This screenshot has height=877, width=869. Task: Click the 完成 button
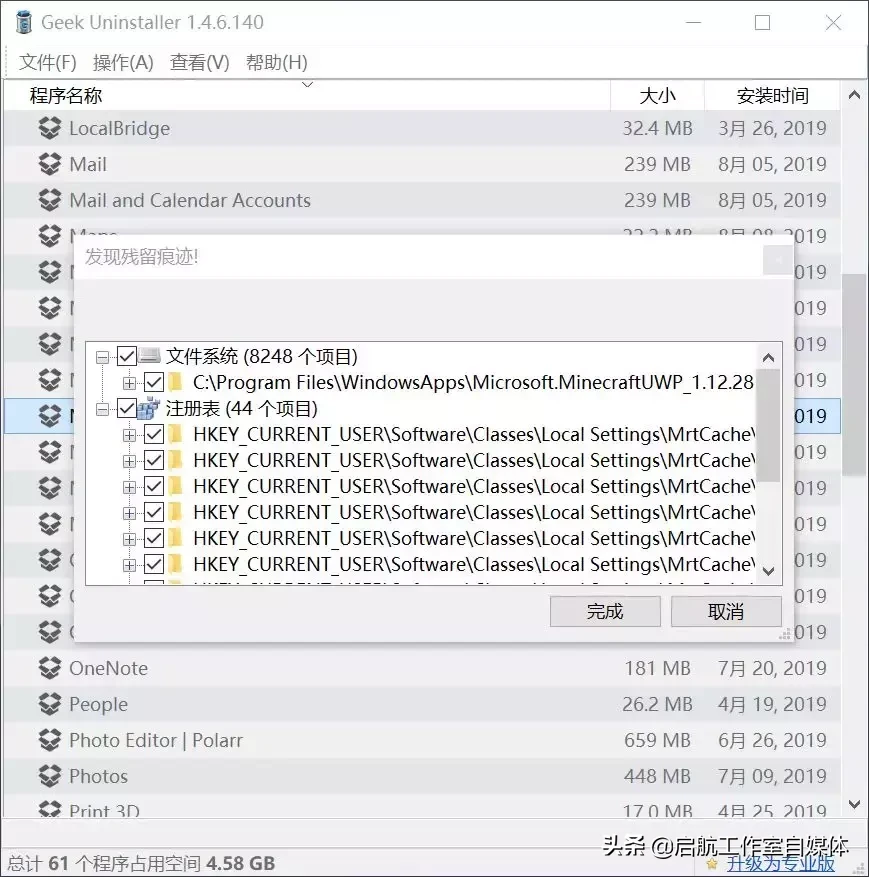605,611
